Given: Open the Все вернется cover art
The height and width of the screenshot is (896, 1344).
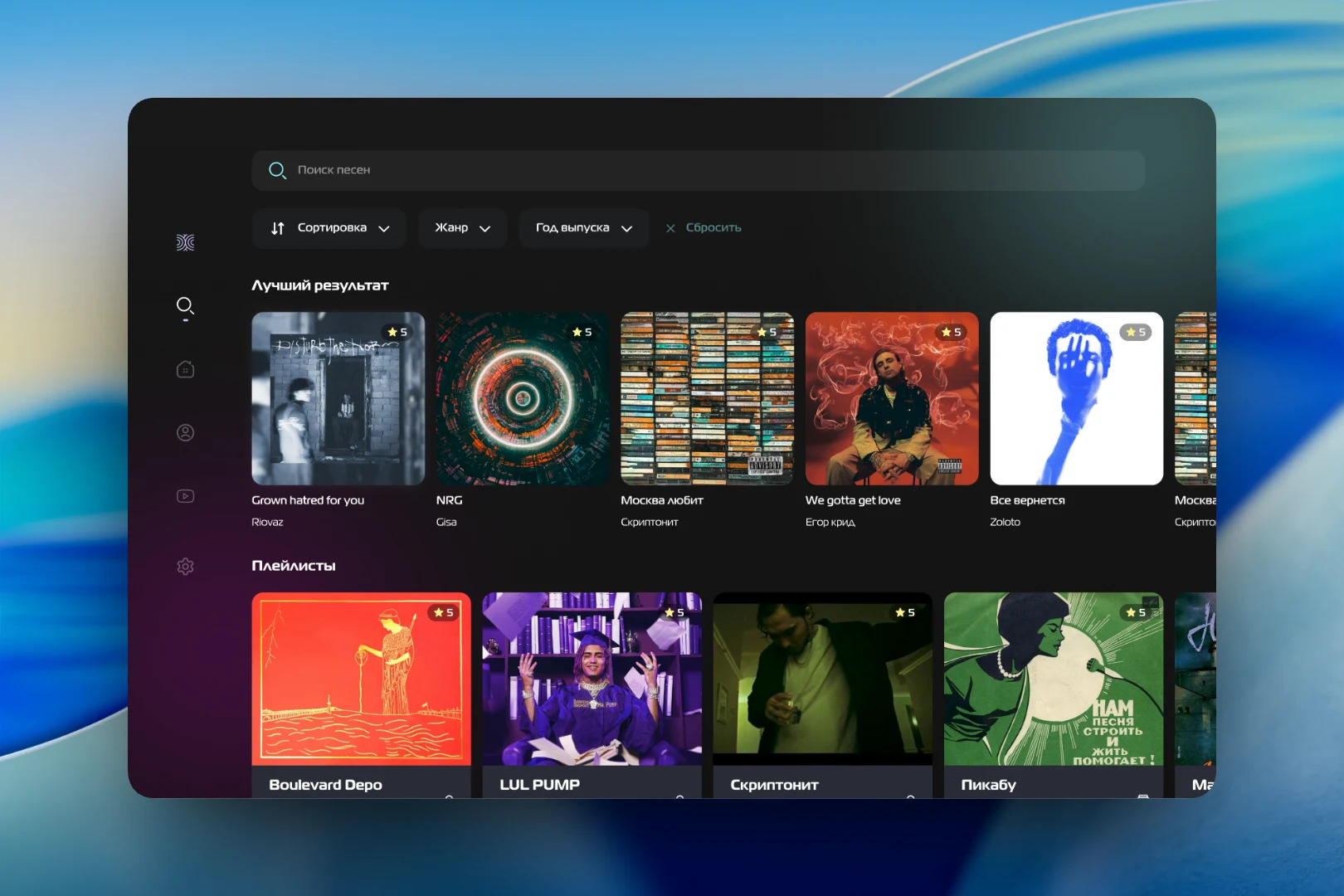Looking at the screenshot, I should (1077, 398).
